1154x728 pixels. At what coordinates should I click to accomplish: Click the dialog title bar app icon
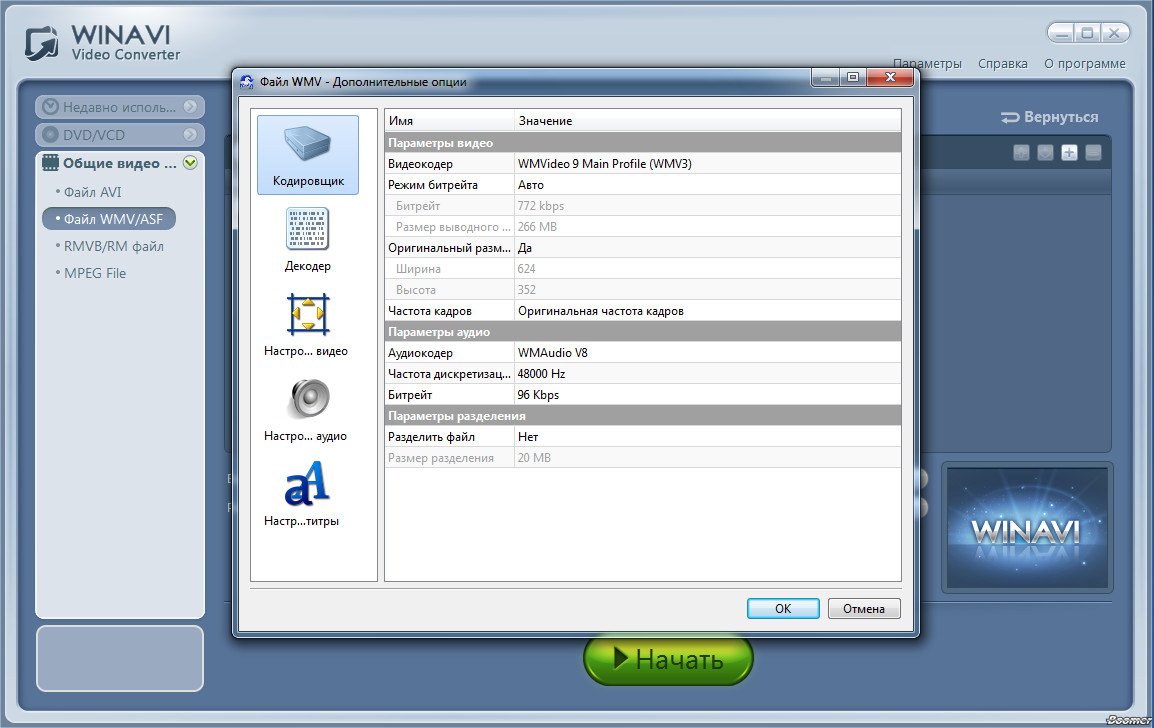247,82
